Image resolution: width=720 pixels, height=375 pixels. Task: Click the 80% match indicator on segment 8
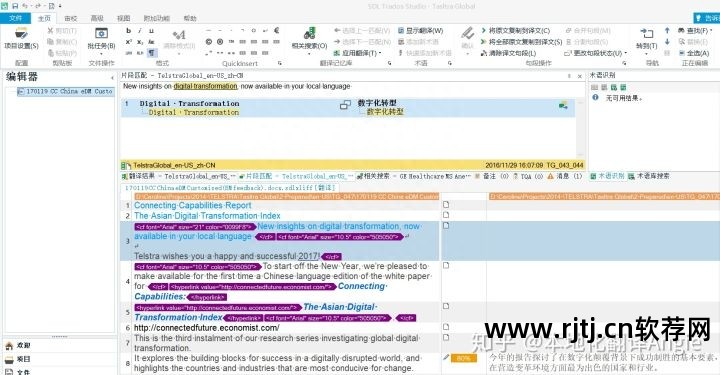(x=464, y=358)
